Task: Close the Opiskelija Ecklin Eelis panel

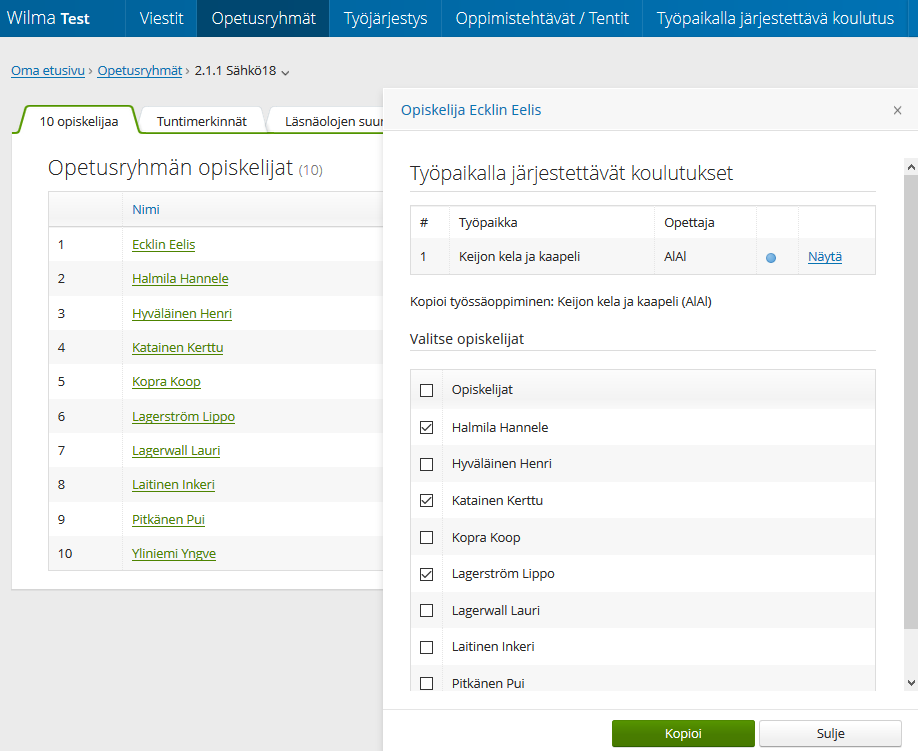Action: pos(897,110)
